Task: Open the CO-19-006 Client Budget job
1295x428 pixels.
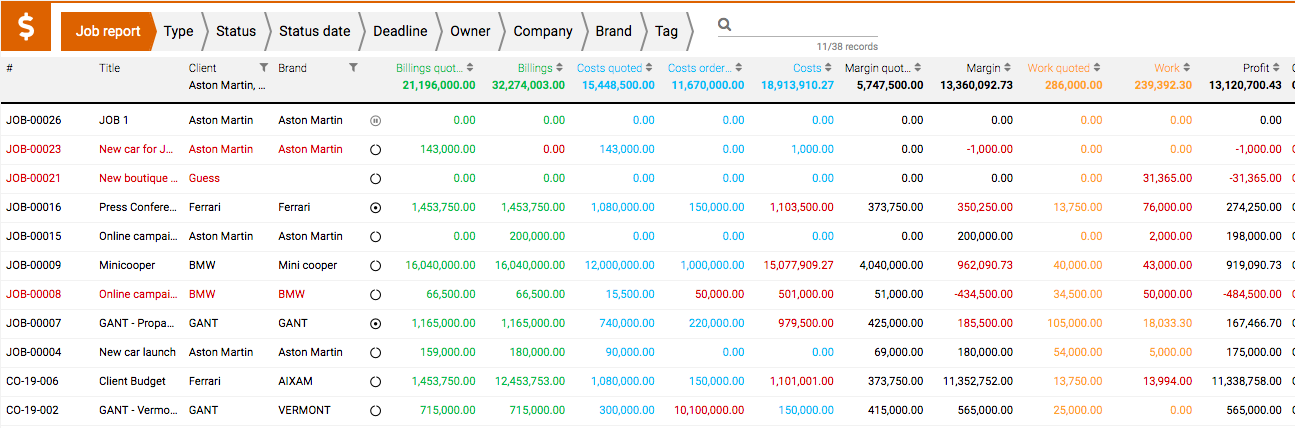Action: coord(647,381)
